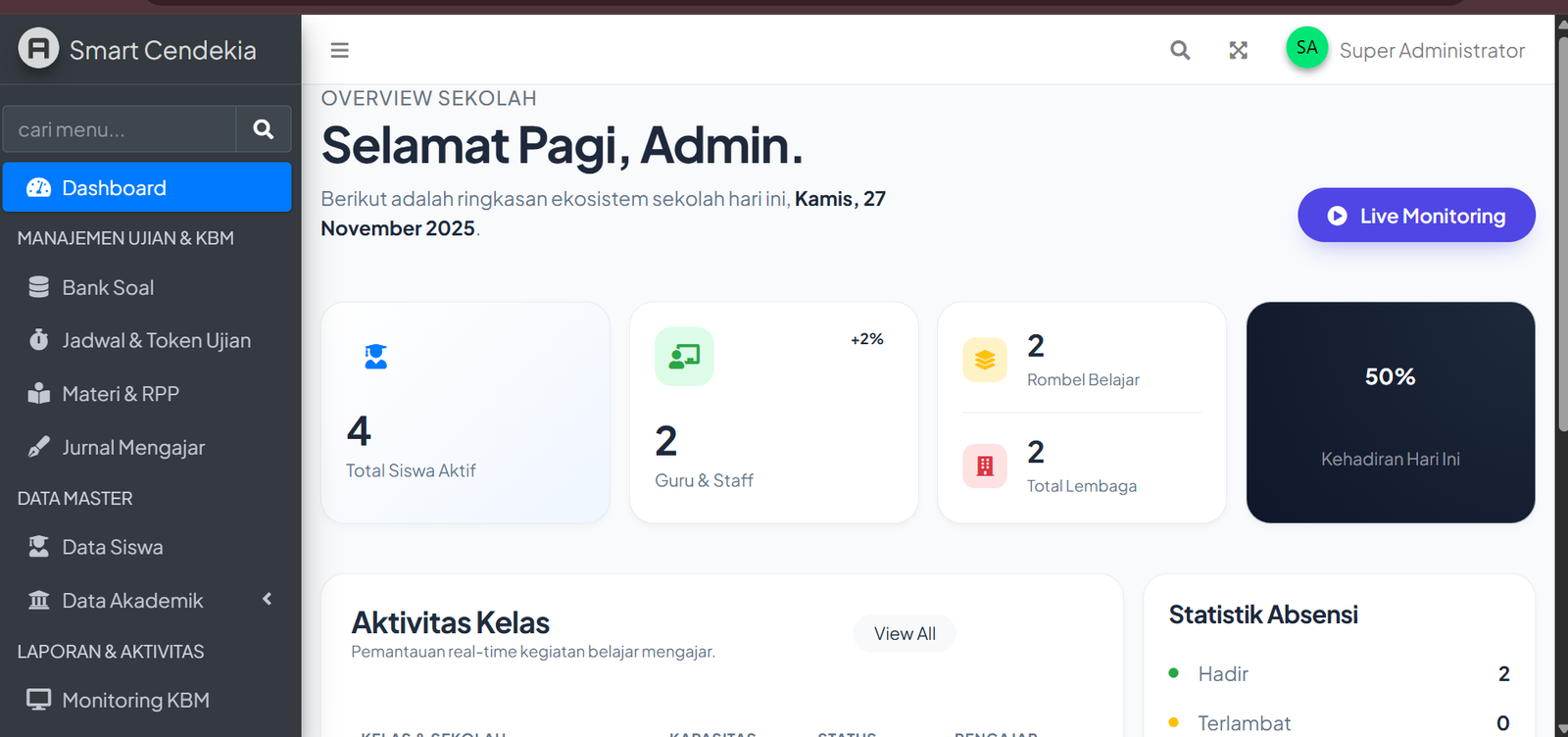Toggle fullscreen expand icon
The image size is (1568, 737).
coord(1239,50)
